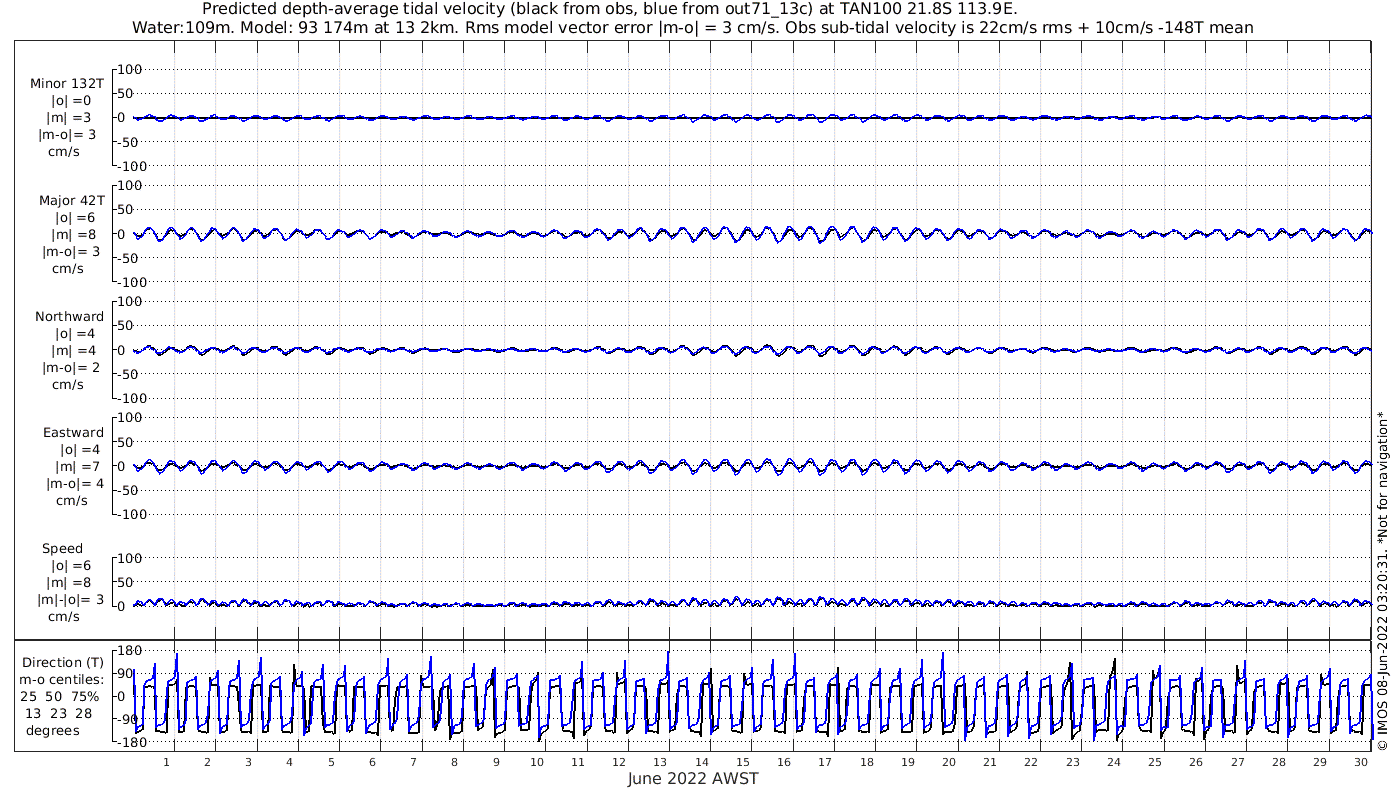Click day 30 on the date axis

tap(1361, 762)
